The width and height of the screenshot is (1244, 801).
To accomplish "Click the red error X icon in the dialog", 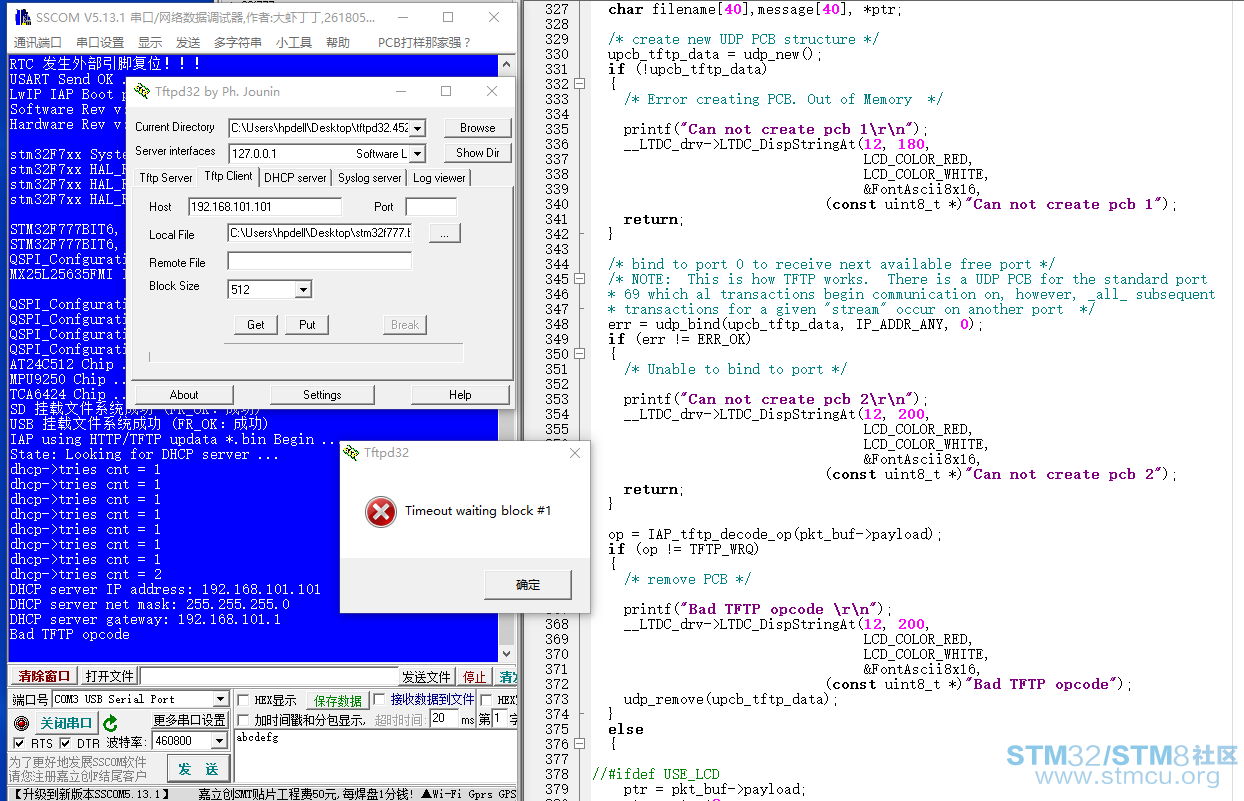I will point(381,512).
